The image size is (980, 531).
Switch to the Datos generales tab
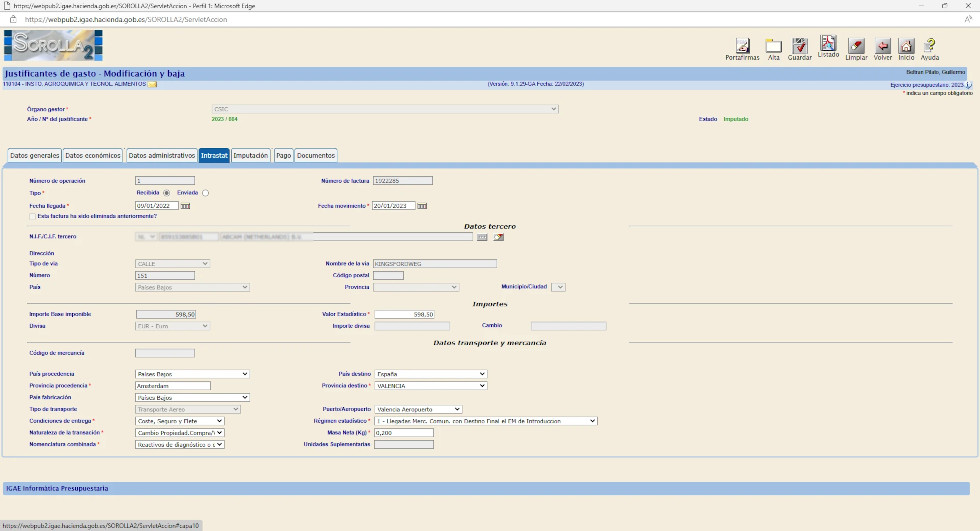click(x=34, y=156)
